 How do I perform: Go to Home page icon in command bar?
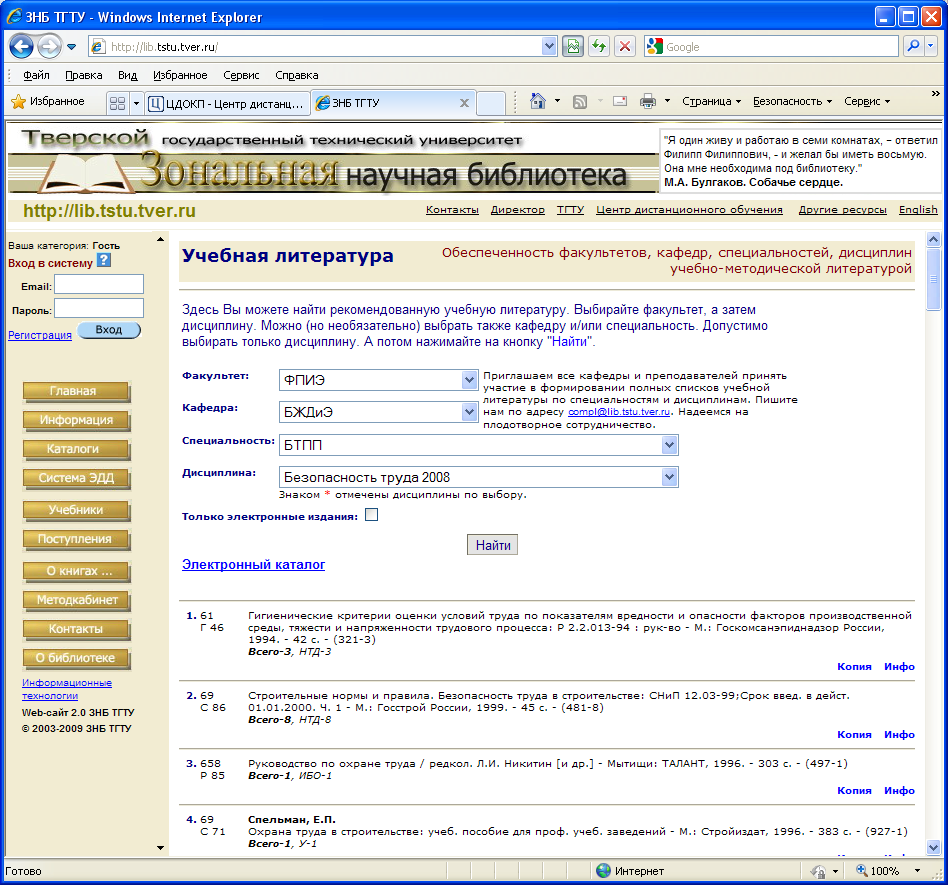(537, 101)
